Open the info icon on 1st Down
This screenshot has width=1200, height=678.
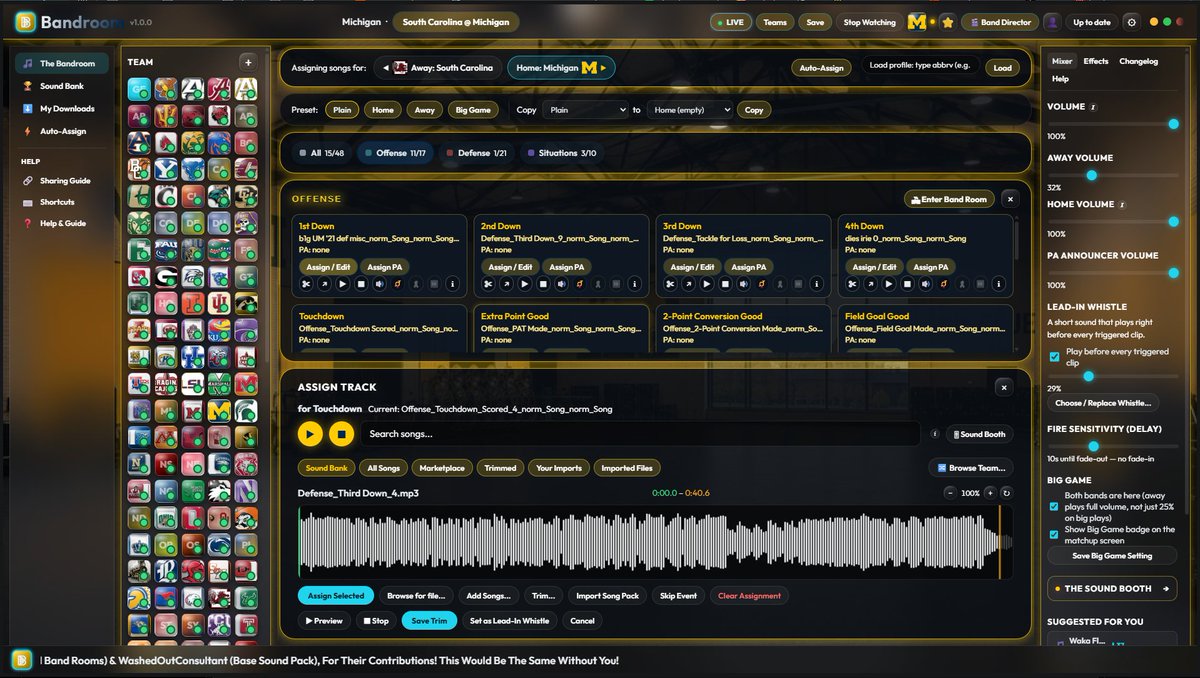click(x=452, y=284)
